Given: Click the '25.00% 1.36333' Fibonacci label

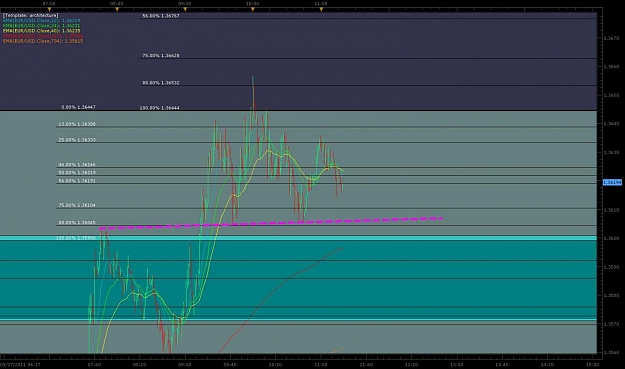Looking at the screenshot, I should click(x=77, y=140).
